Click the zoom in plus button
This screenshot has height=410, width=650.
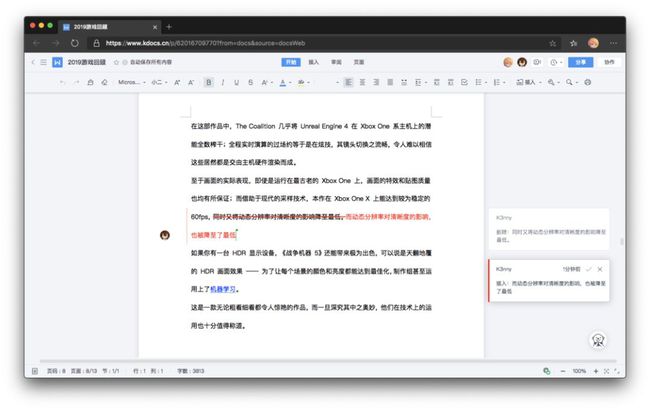coord(596,371)
